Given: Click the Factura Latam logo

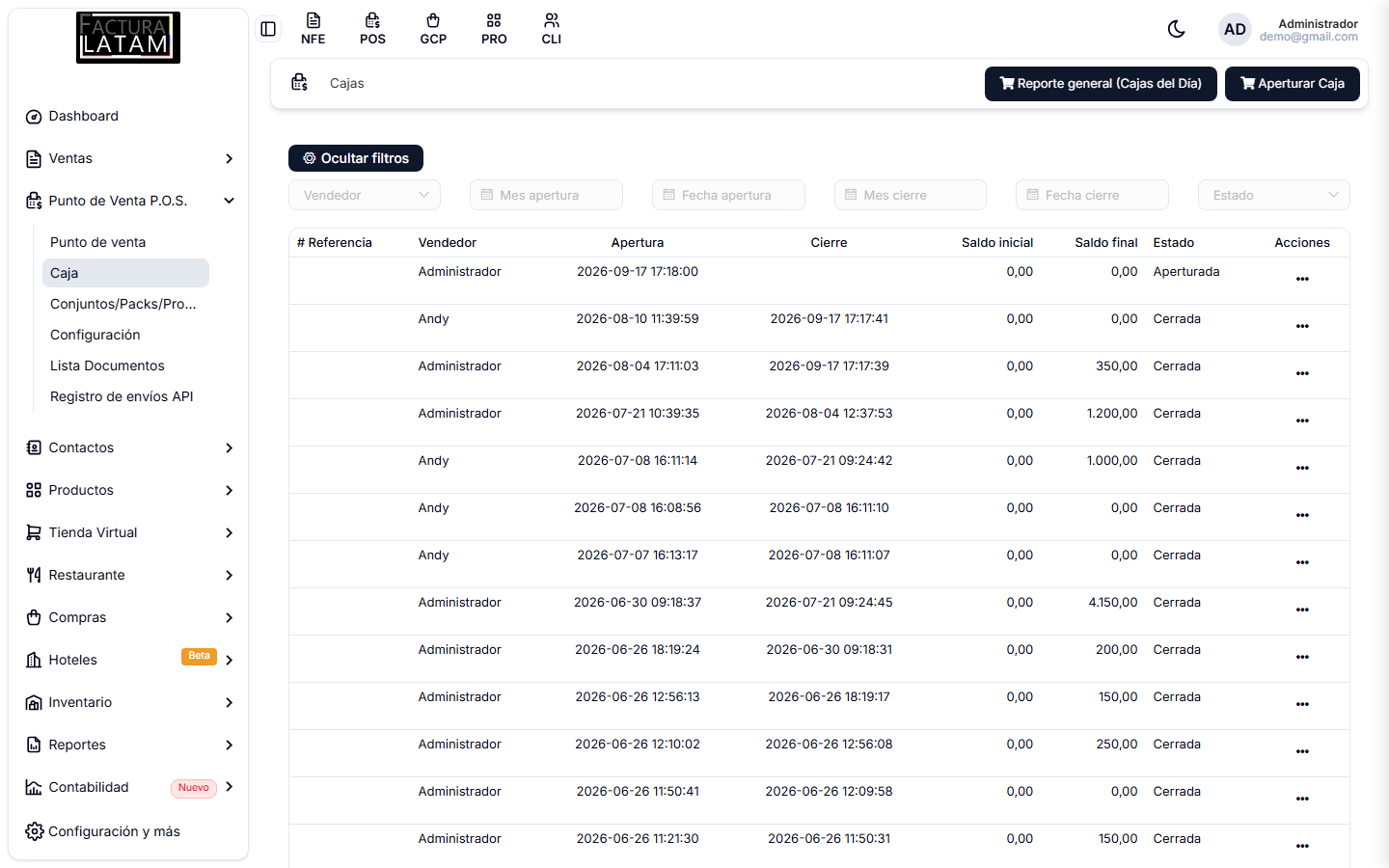Looking at the screenshot, I should 128,38.
